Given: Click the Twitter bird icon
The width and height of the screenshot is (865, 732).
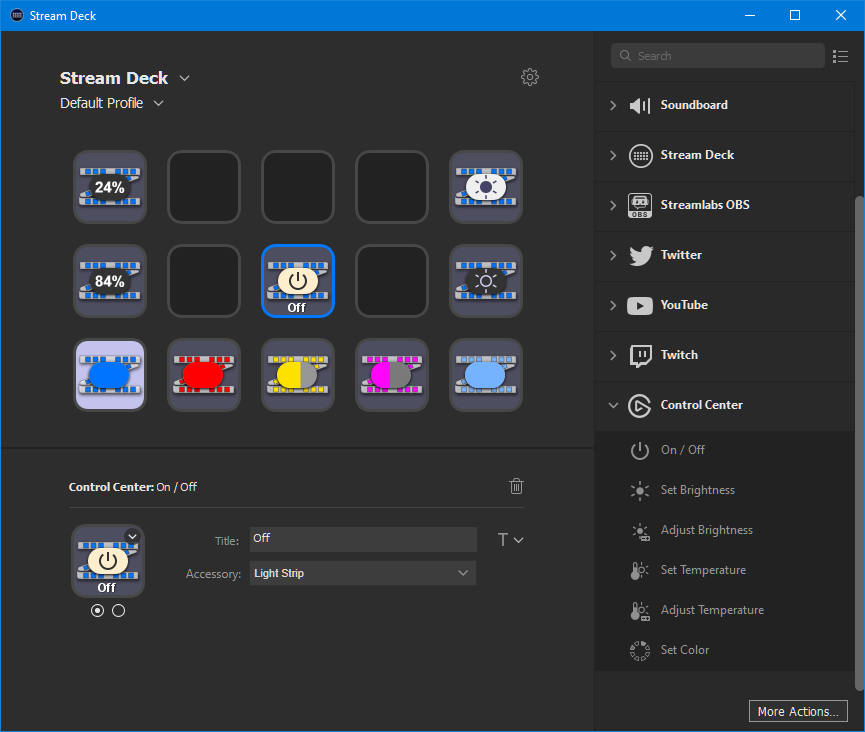Looking at the screenshot, I should click(x=640, y=255).
